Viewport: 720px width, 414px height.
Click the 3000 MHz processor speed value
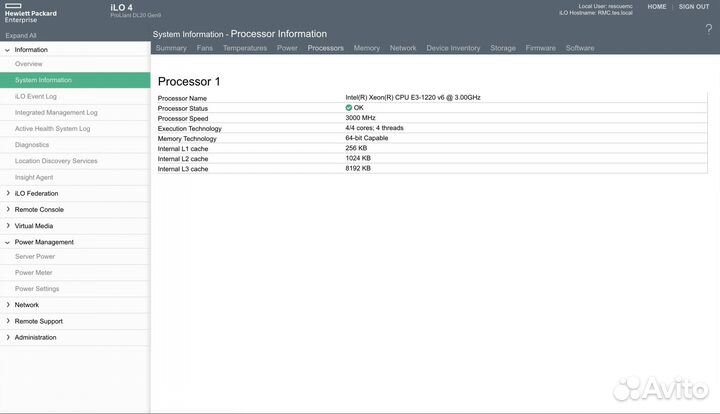(x=360, y=117)
